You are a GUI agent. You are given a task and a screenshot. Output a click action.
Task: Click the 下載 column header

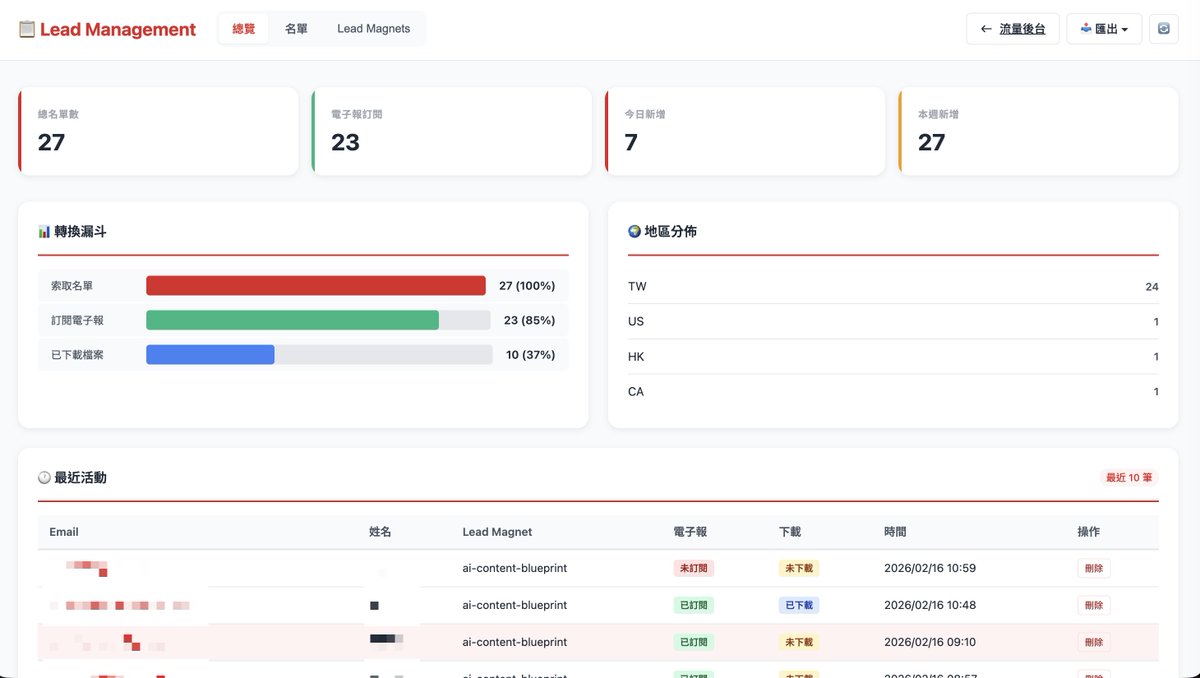[x=790, y=532]
